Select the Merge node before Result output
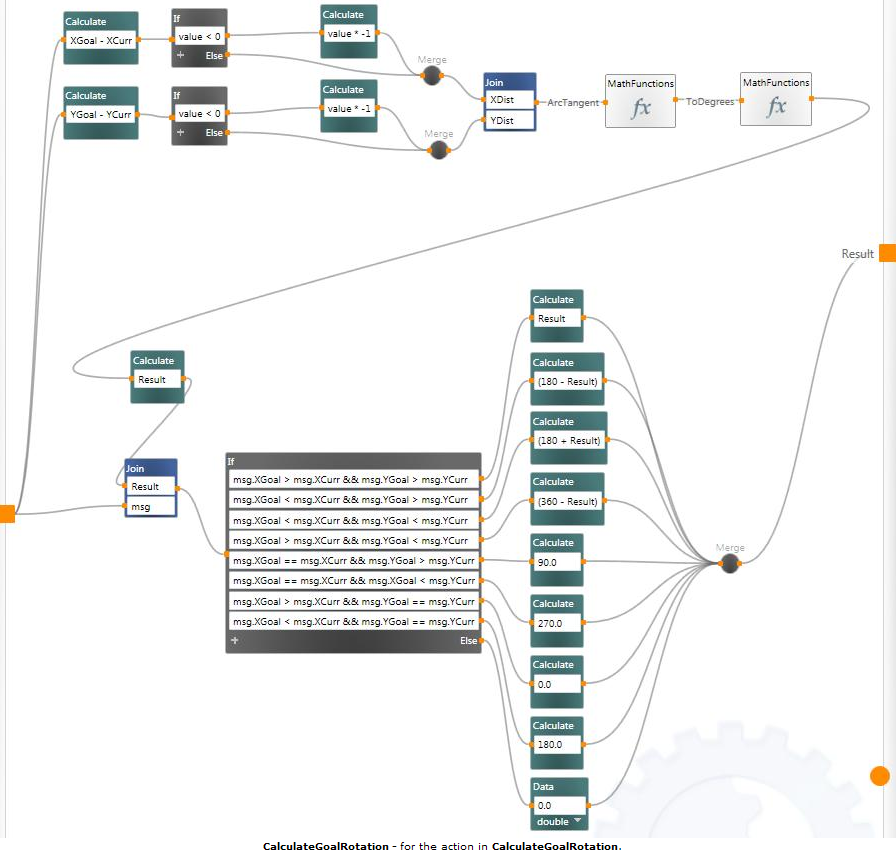Screen dimensions: 896x858 pyautogui.click(x=730, y=563)
